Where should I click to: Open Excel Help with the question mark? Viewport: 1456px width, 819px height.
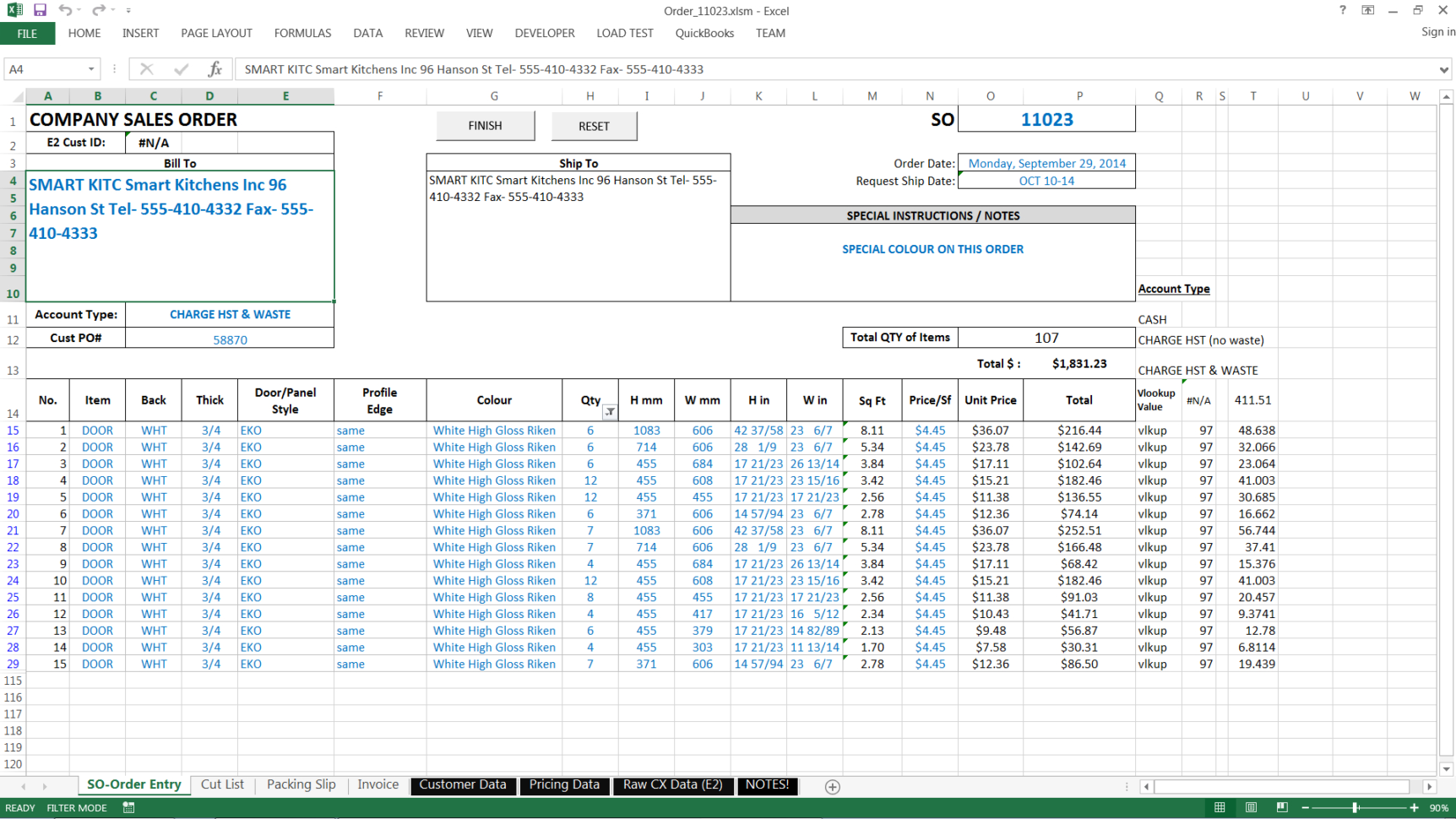point(1342,10)
